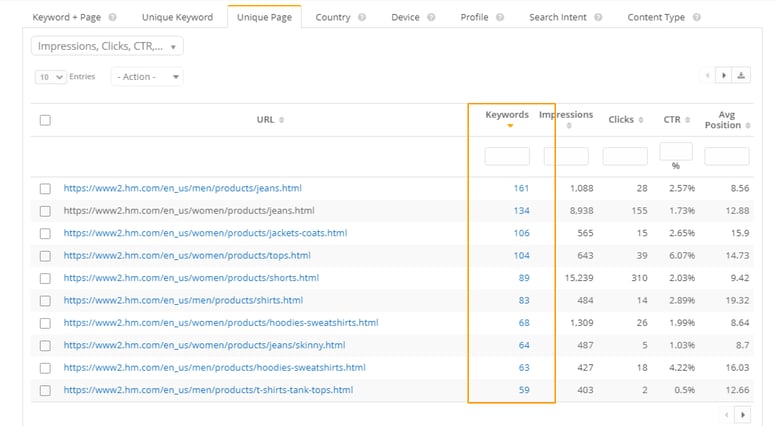The image size is (777, 426).
Task: Sort by Avg Position sort icon
Action: click(748, 125)
